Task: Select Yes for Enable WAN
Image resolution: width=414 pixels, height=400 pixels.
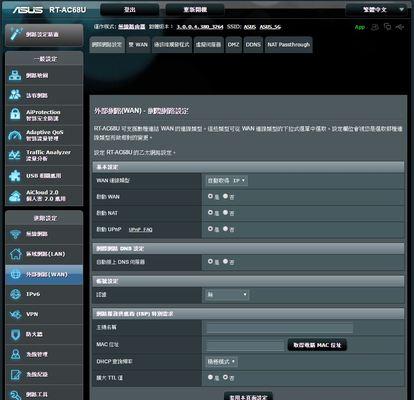Action: pos(210,196)
